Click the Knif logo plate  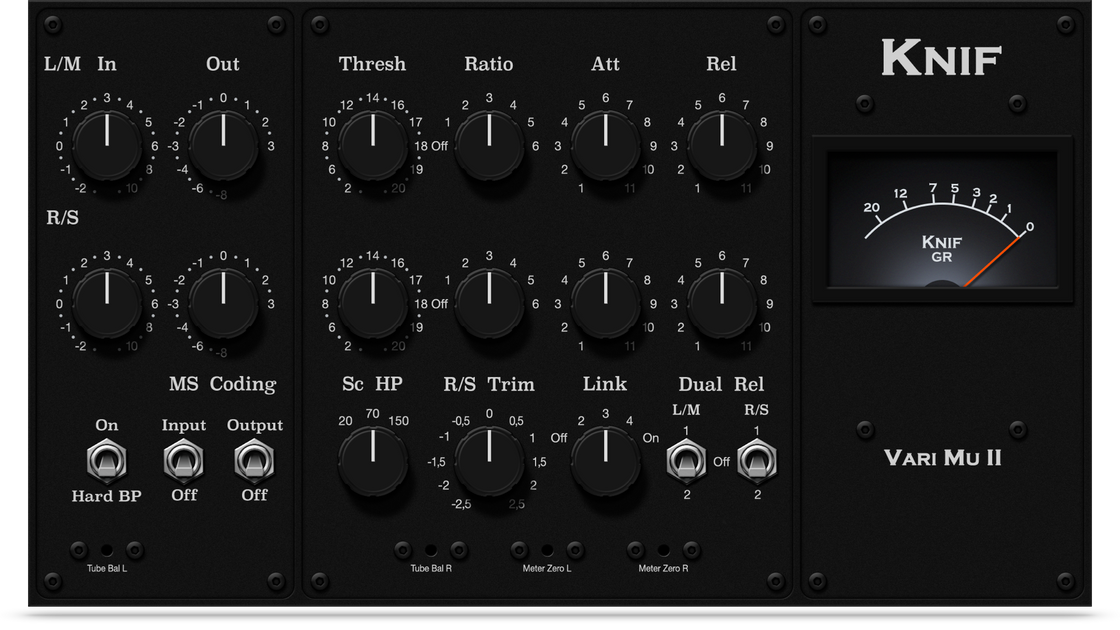pyautogui.click(x=940, y=58)
